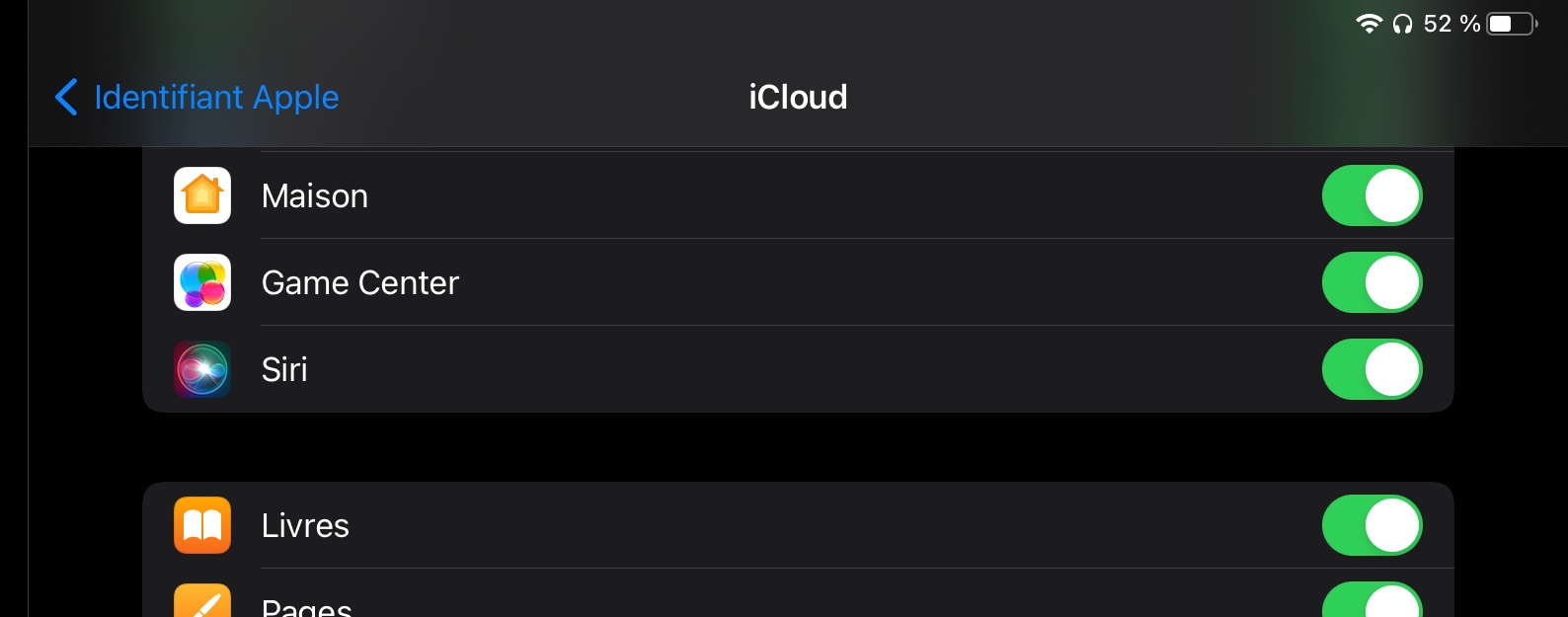
Task: Select the Maison row label
Action: [315, 196]
